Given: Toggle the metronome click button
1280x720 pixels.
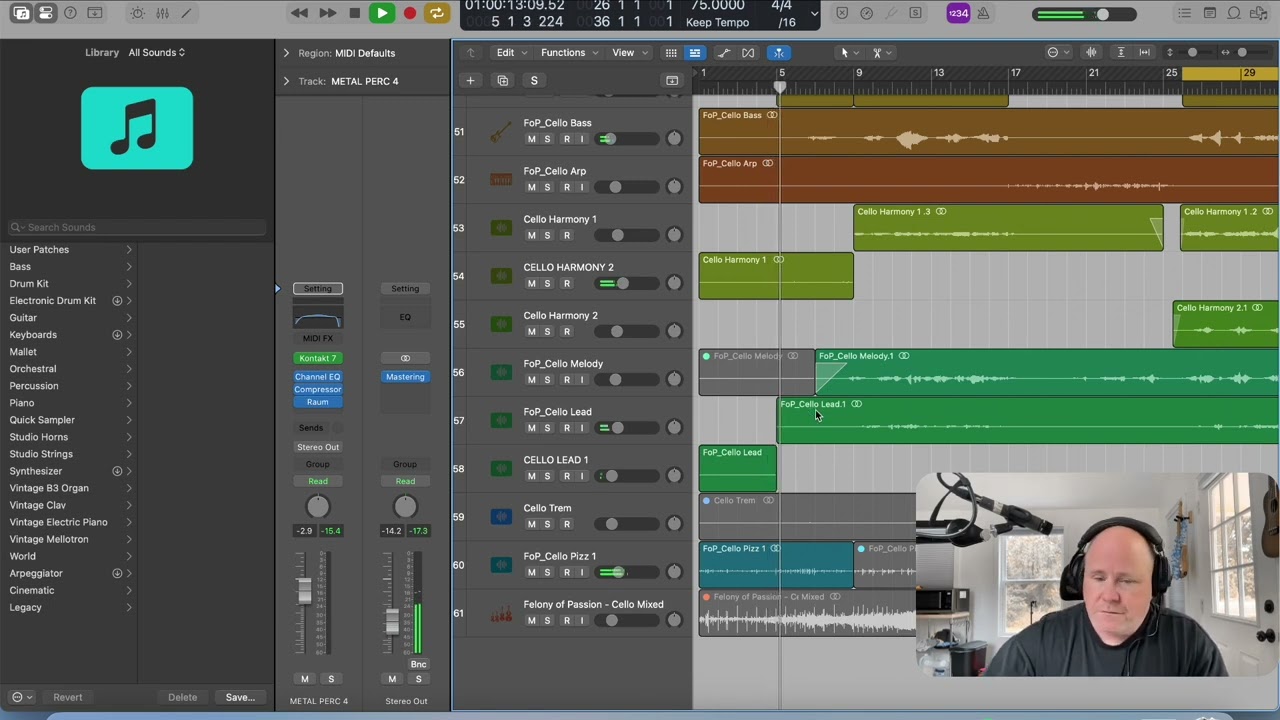Looking at the screenshot, I should click(x=983, y=13).
